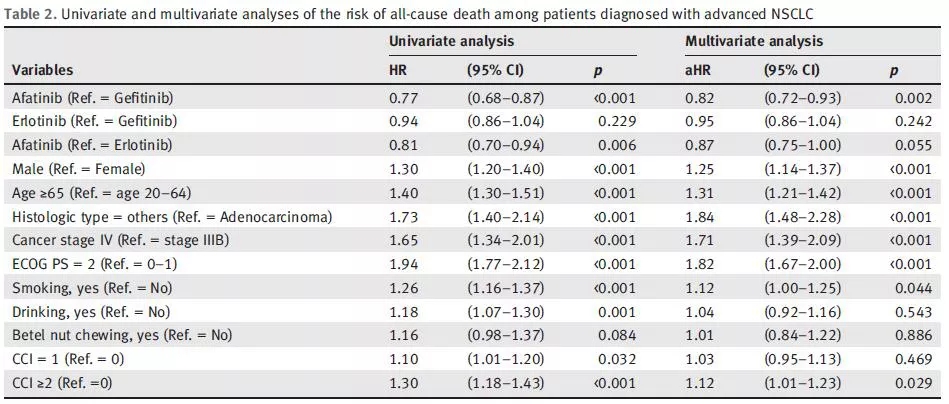This screenshot has height=404, width=949.
Task: Select the Multivariate analysis column header
Action: coord(754,42)
